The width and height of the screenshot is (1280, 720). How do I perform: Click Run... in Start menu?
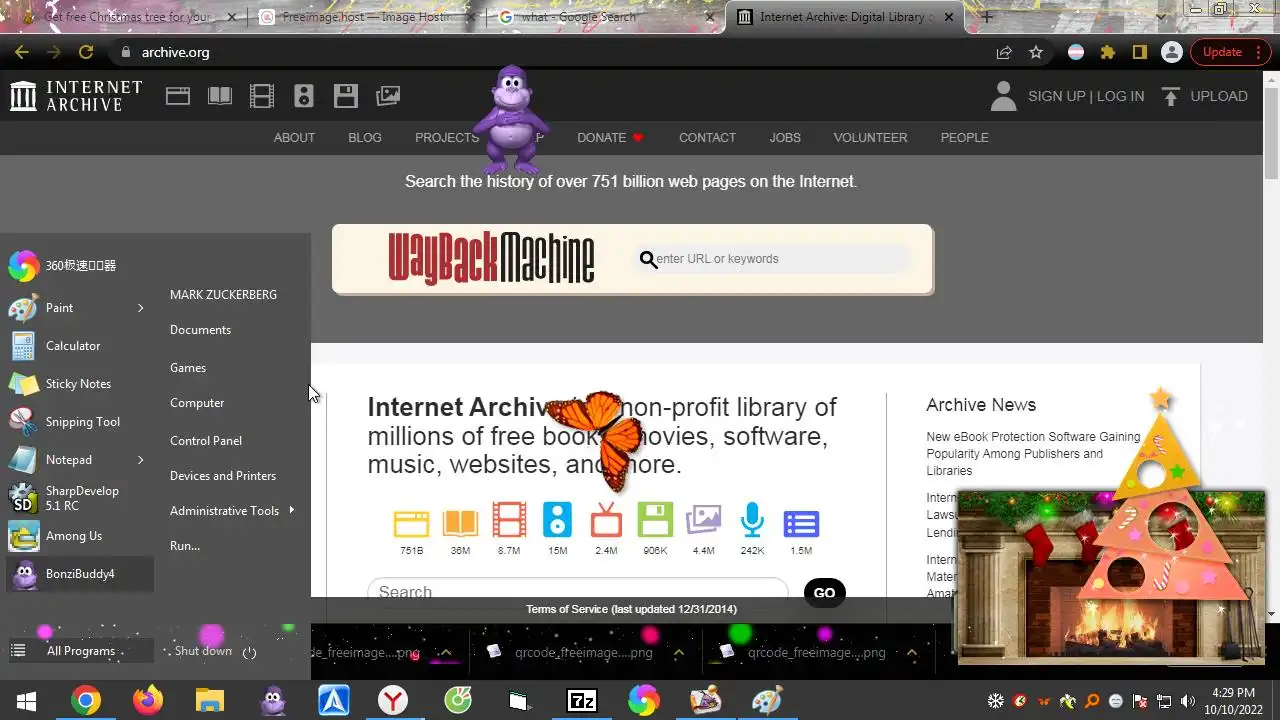(185, 546)
